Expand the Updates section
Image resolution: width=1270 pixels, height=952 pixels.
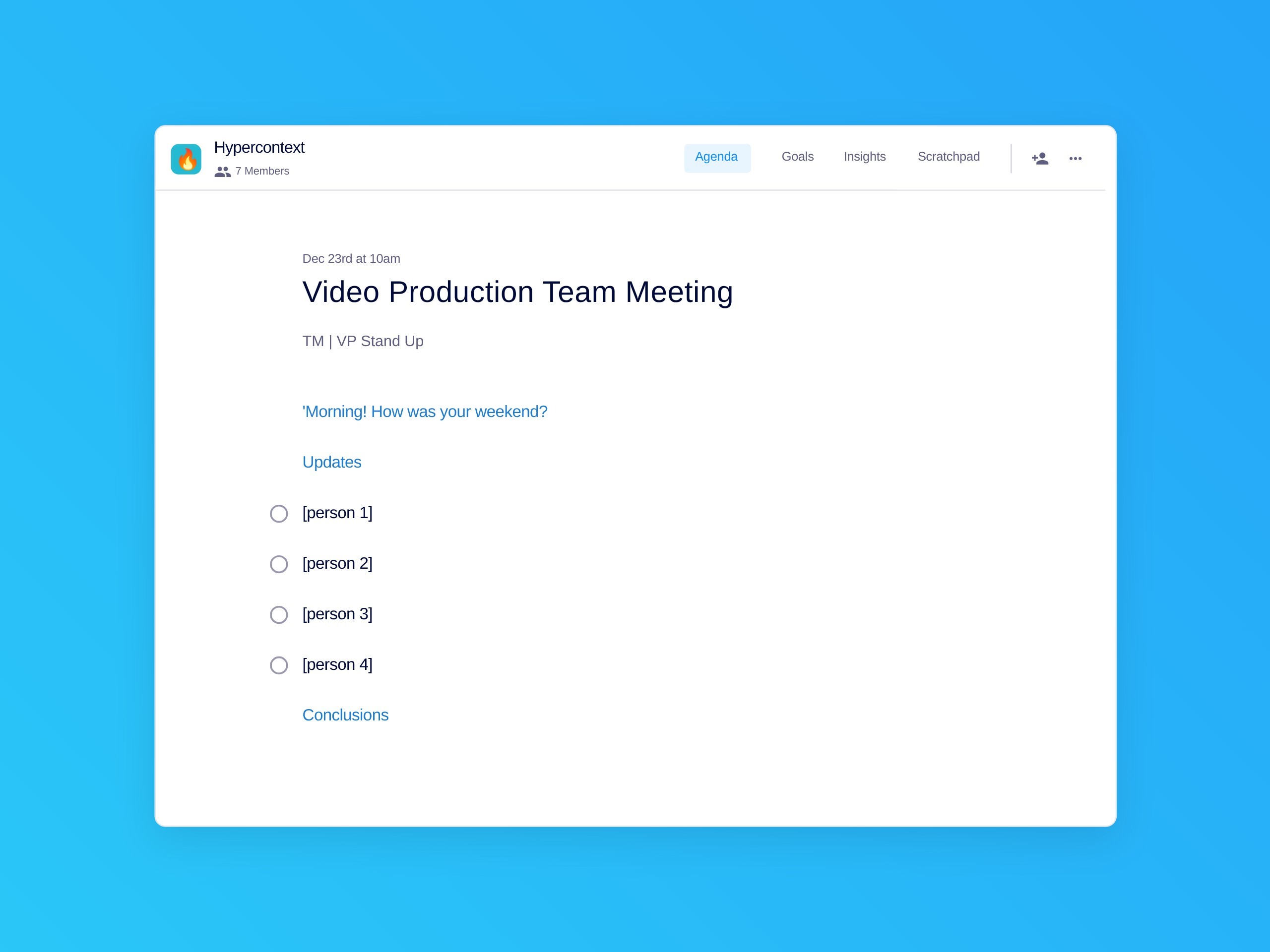pos(332,462)
